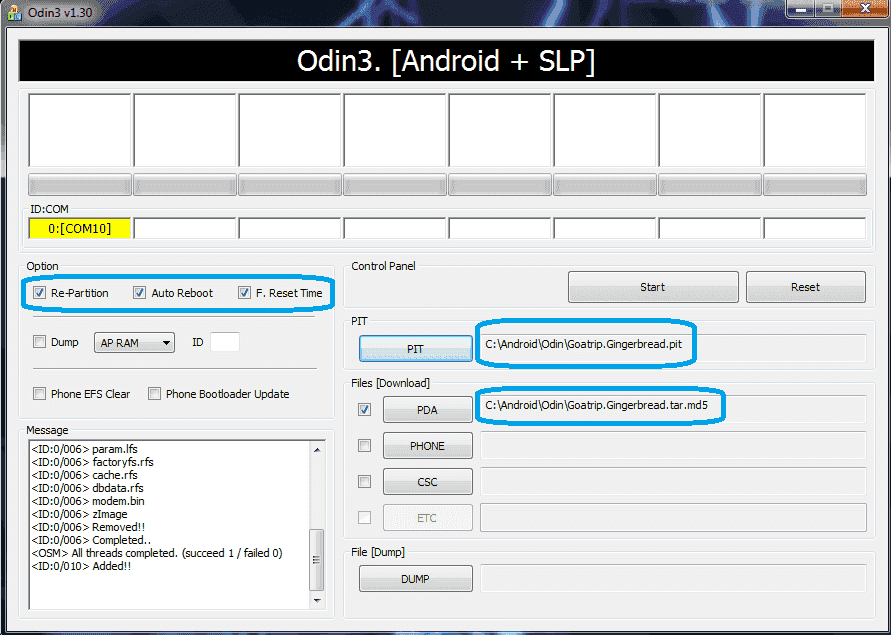The width and height of the screenshot is (891, 635).
Task: Open the PDA file chooser
Action: coord(427,409)
